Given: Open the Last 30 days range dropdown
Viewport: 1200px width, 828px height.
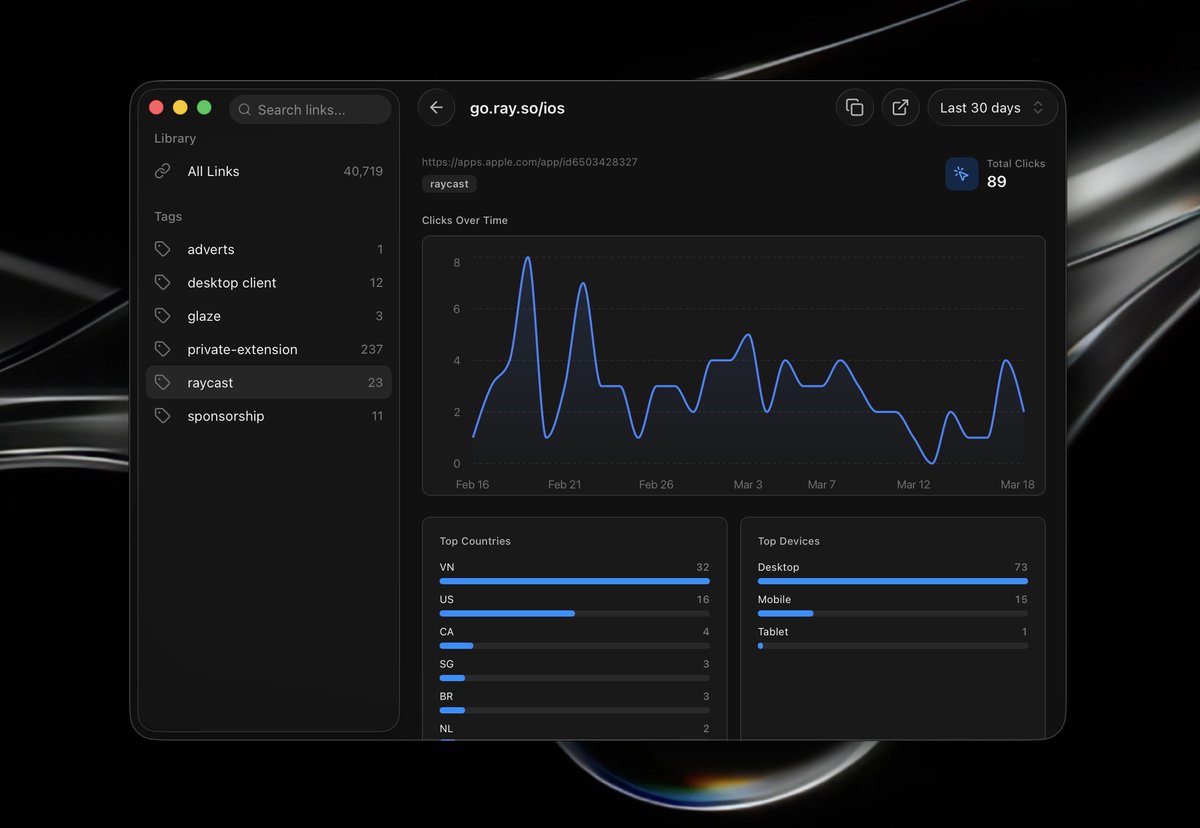Looking at the screenshot, I should click(993, 108).
